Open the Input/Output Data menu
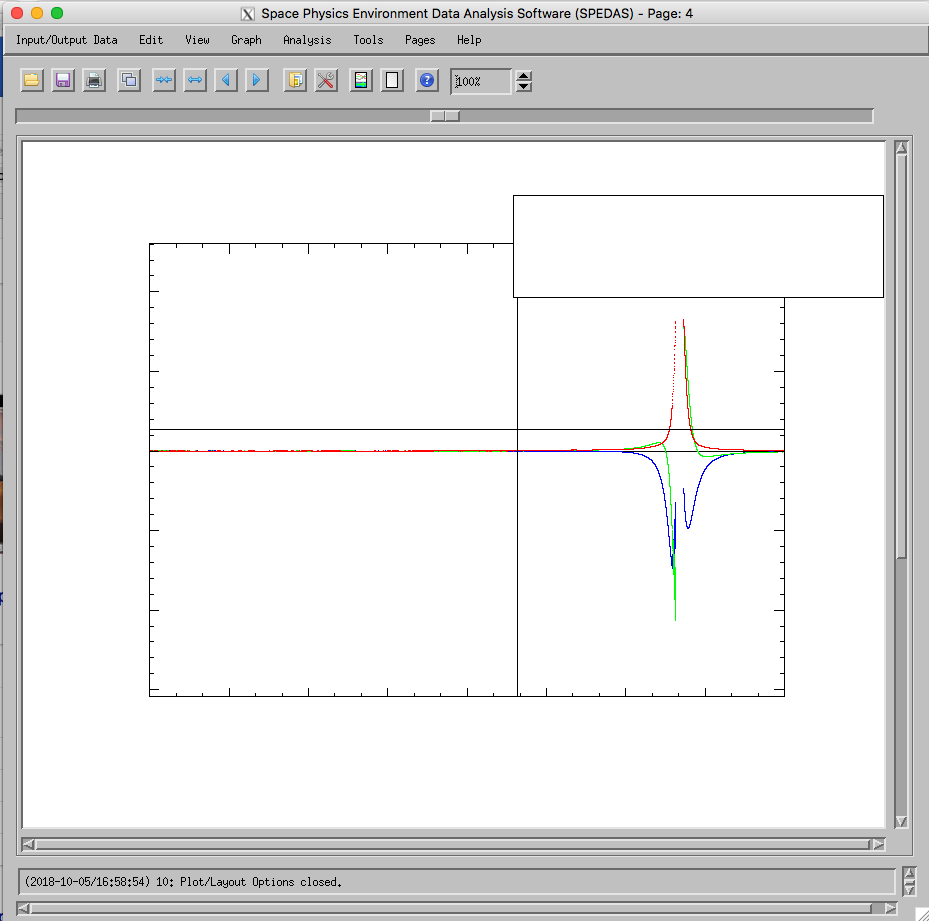The width and height of the screenshot is (929, 921). 66,40
